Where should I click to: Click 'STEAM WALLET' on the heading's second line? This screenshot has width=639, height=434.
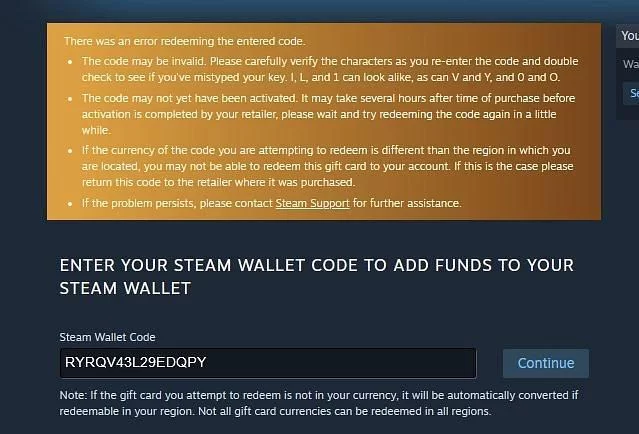125,289
